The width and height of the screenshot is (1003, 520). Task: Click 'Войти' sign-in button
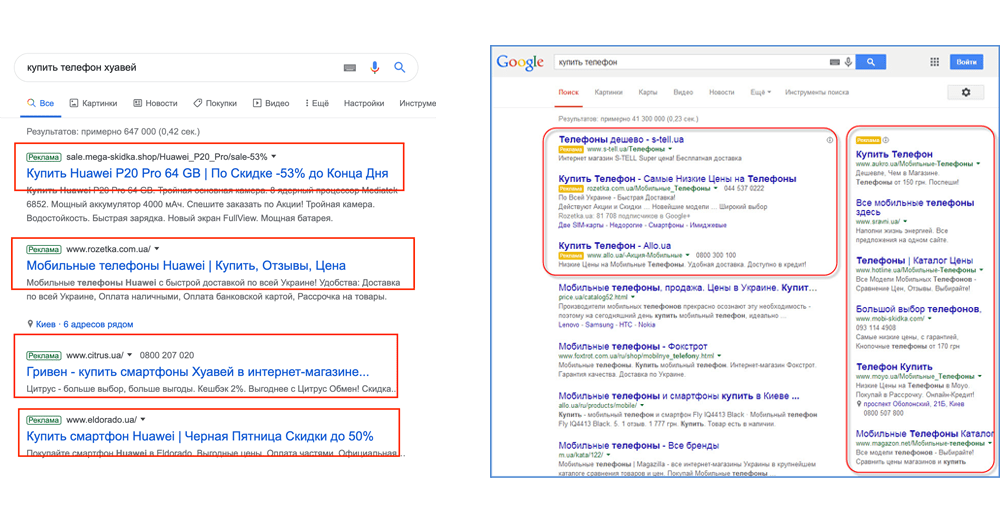coord(966,62)
